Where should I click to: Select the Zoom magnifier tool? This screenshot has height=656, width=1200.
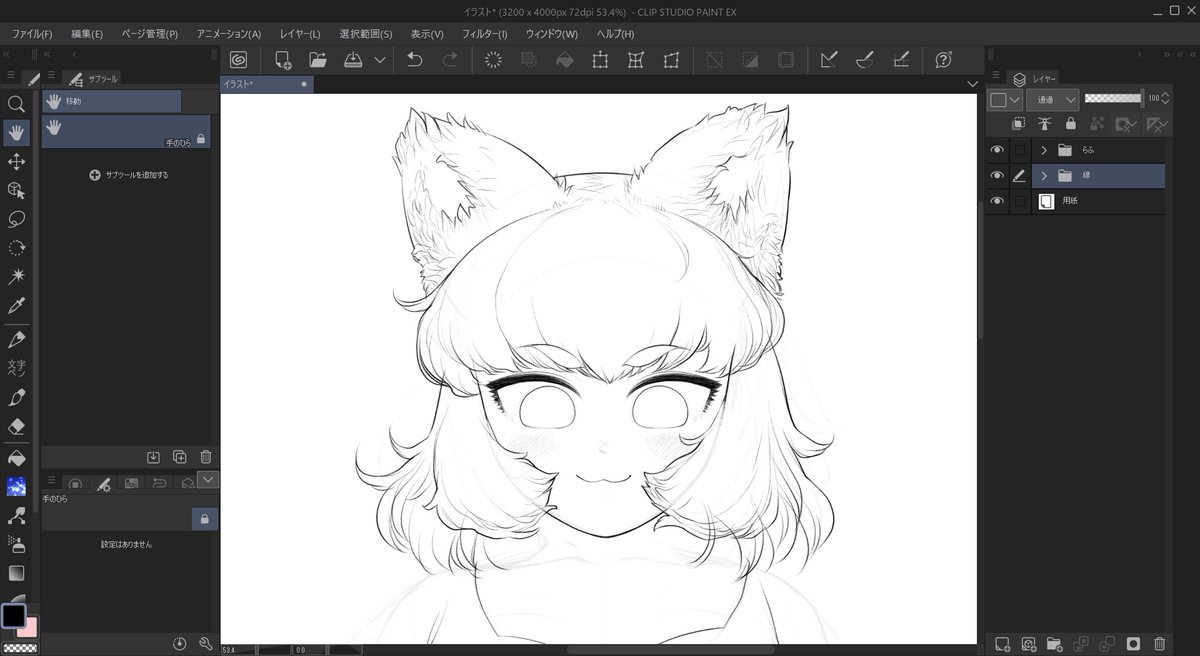click(17, 104)
